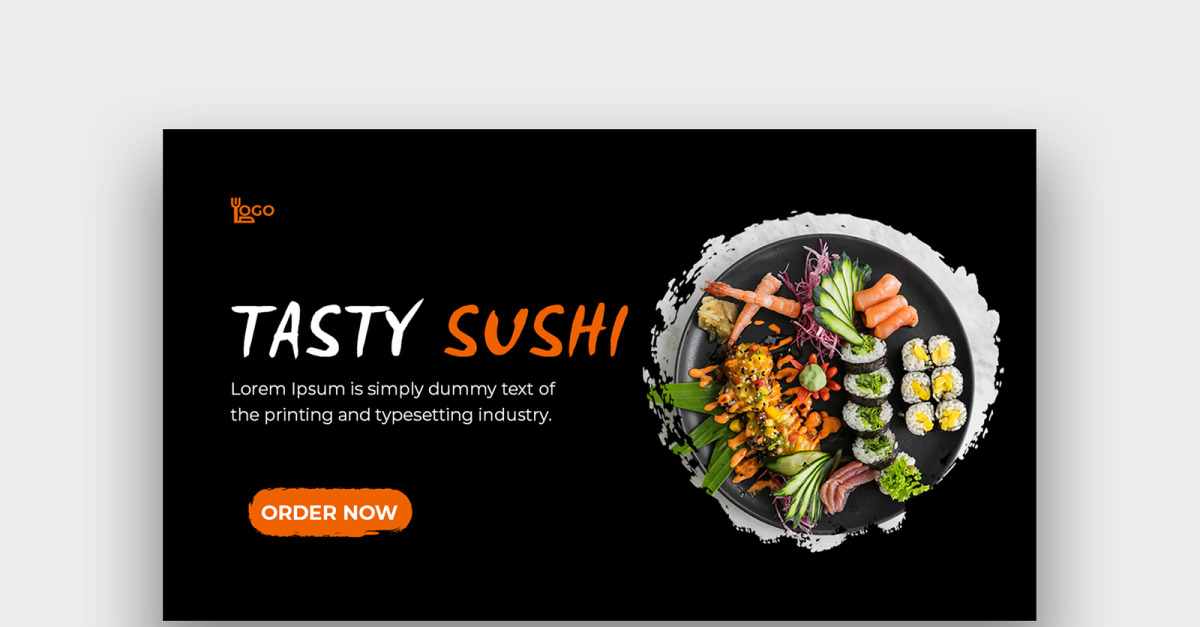1200x627 pixels.
Task: Click the gray canvas area above banner
Action: 600,64
